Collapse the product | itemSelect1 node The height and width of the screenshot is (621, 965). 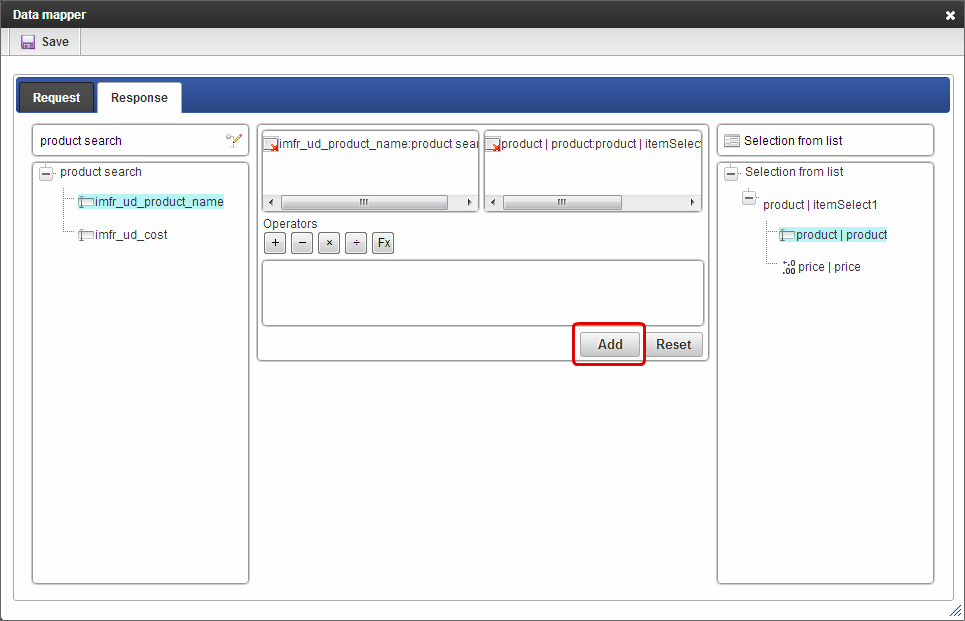[749, 198]
